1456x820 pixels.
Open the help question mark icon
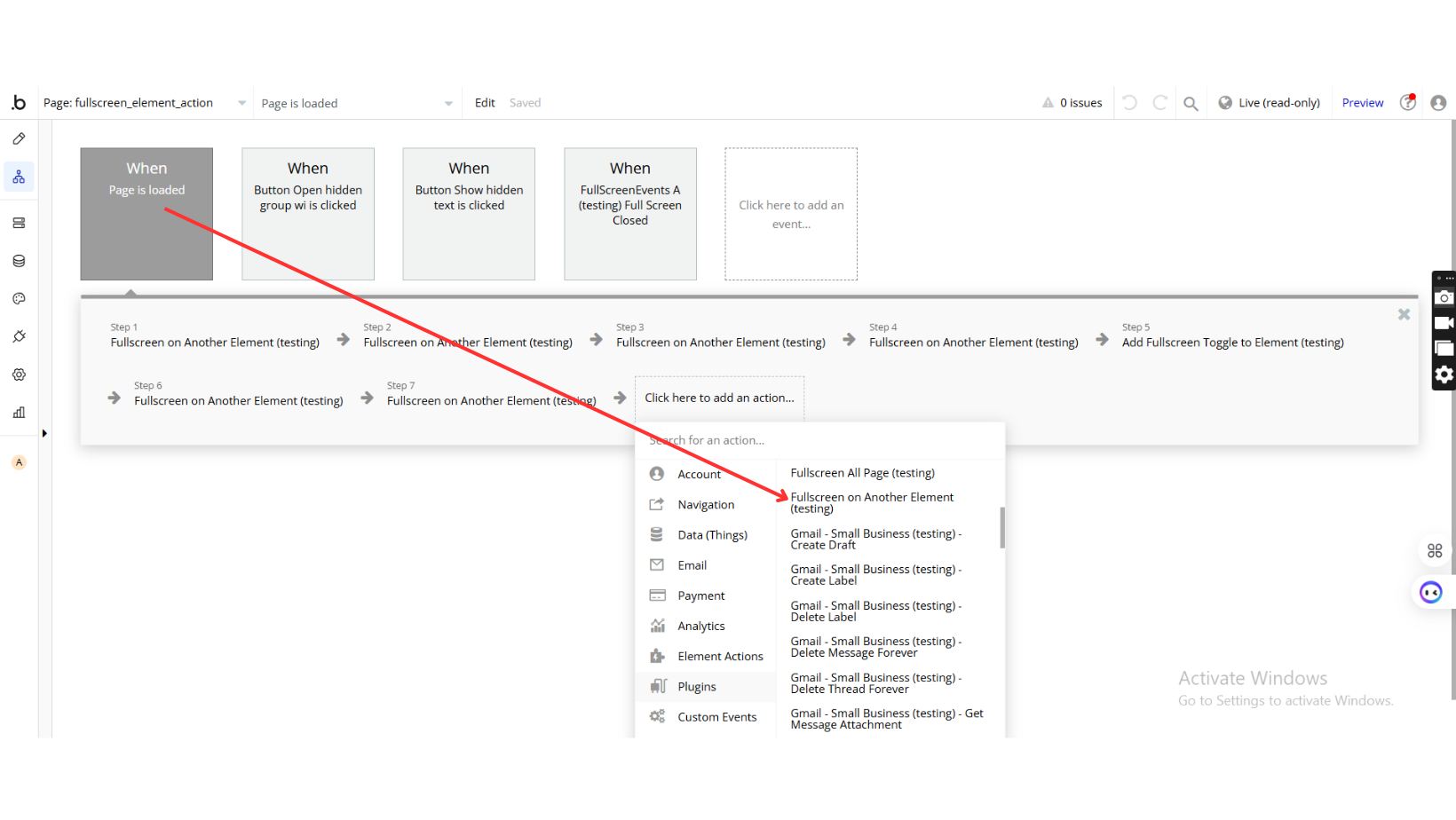pos(1407,103)
